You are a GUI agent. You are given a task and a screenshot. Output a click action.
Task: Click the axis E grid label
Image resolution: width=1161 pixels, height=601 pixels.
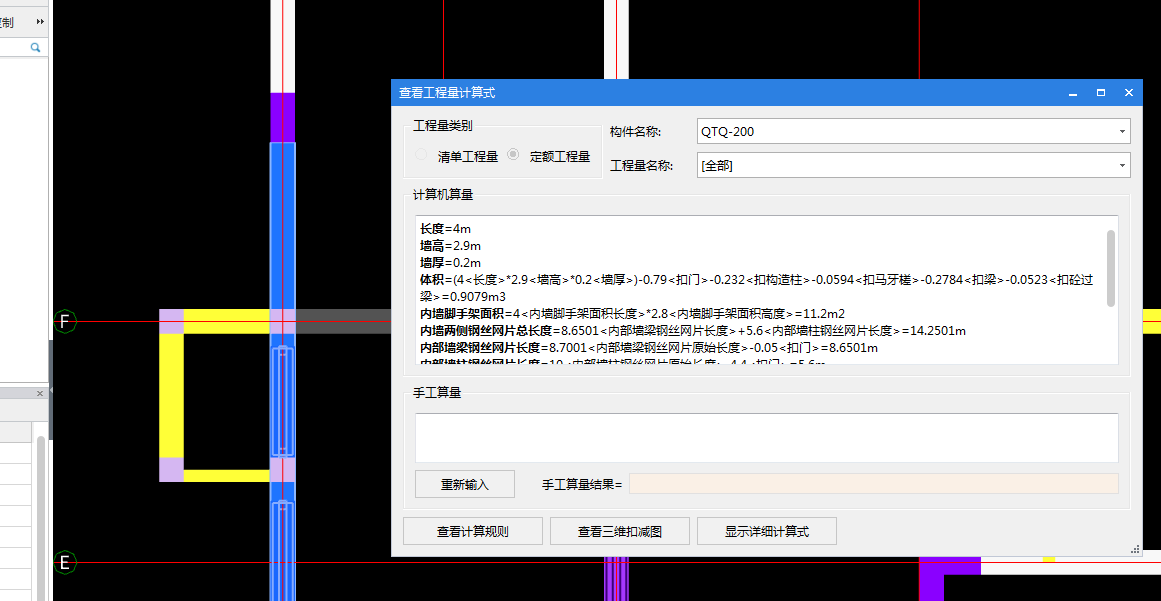coord(65,563)
